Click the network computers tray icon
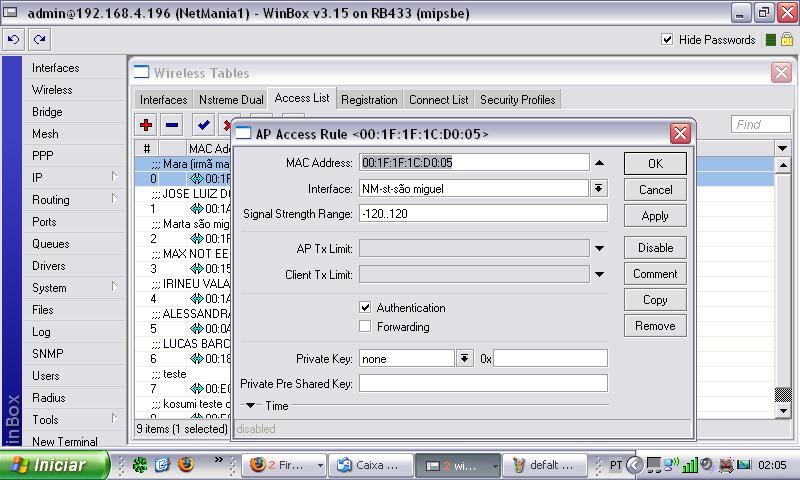The image size is (800, 480). [x=671, y=465]
